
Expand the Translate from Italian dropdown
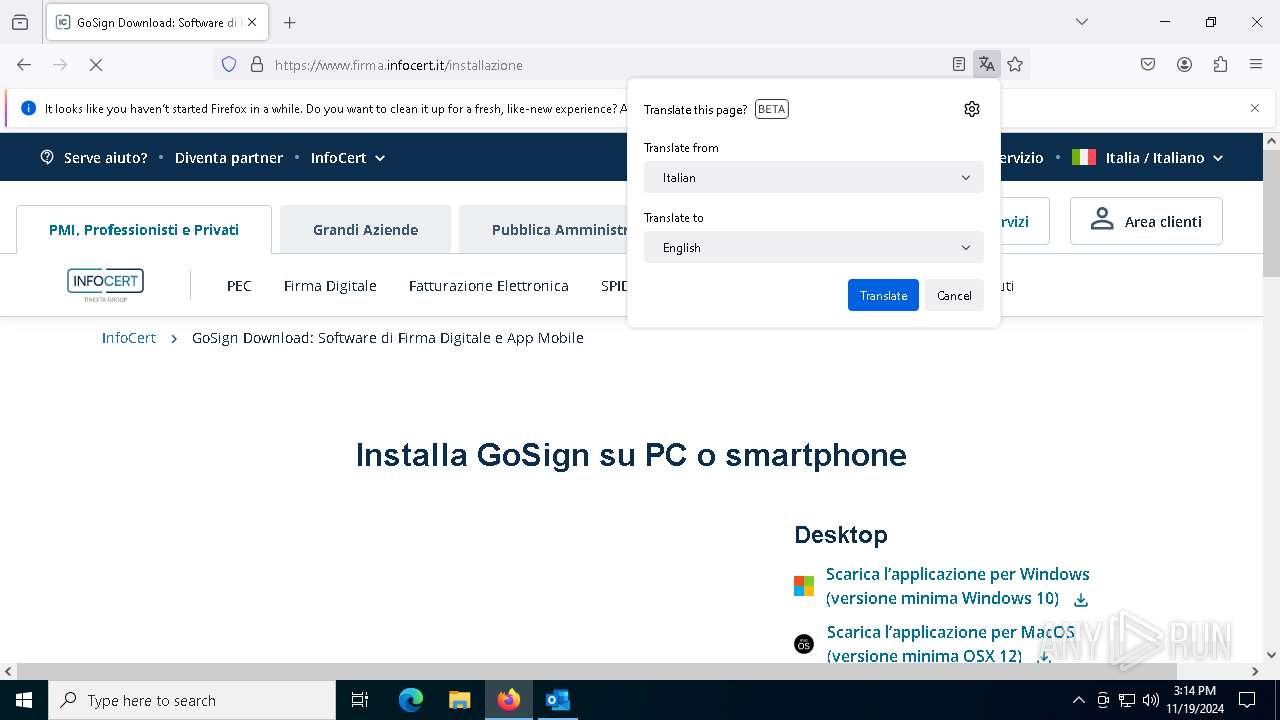click(x=814, y=177)
